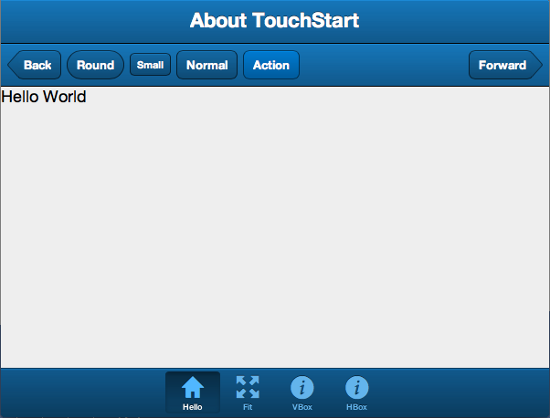
Task: Open the VBox info tab icon
Action: pyautogui.click(x=302, y=387)
